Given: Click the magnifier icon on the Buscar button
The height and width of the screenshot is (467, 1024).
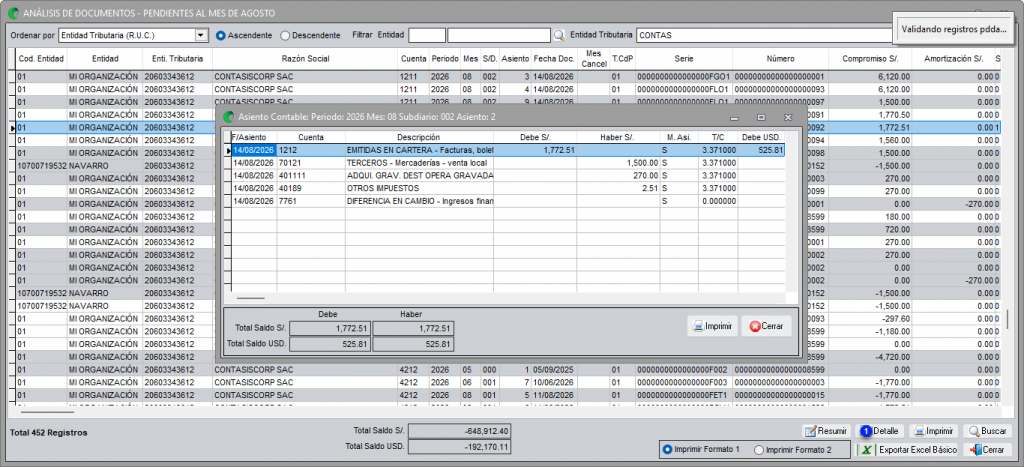Looking at the screenshot, I should tap(974, 431).
